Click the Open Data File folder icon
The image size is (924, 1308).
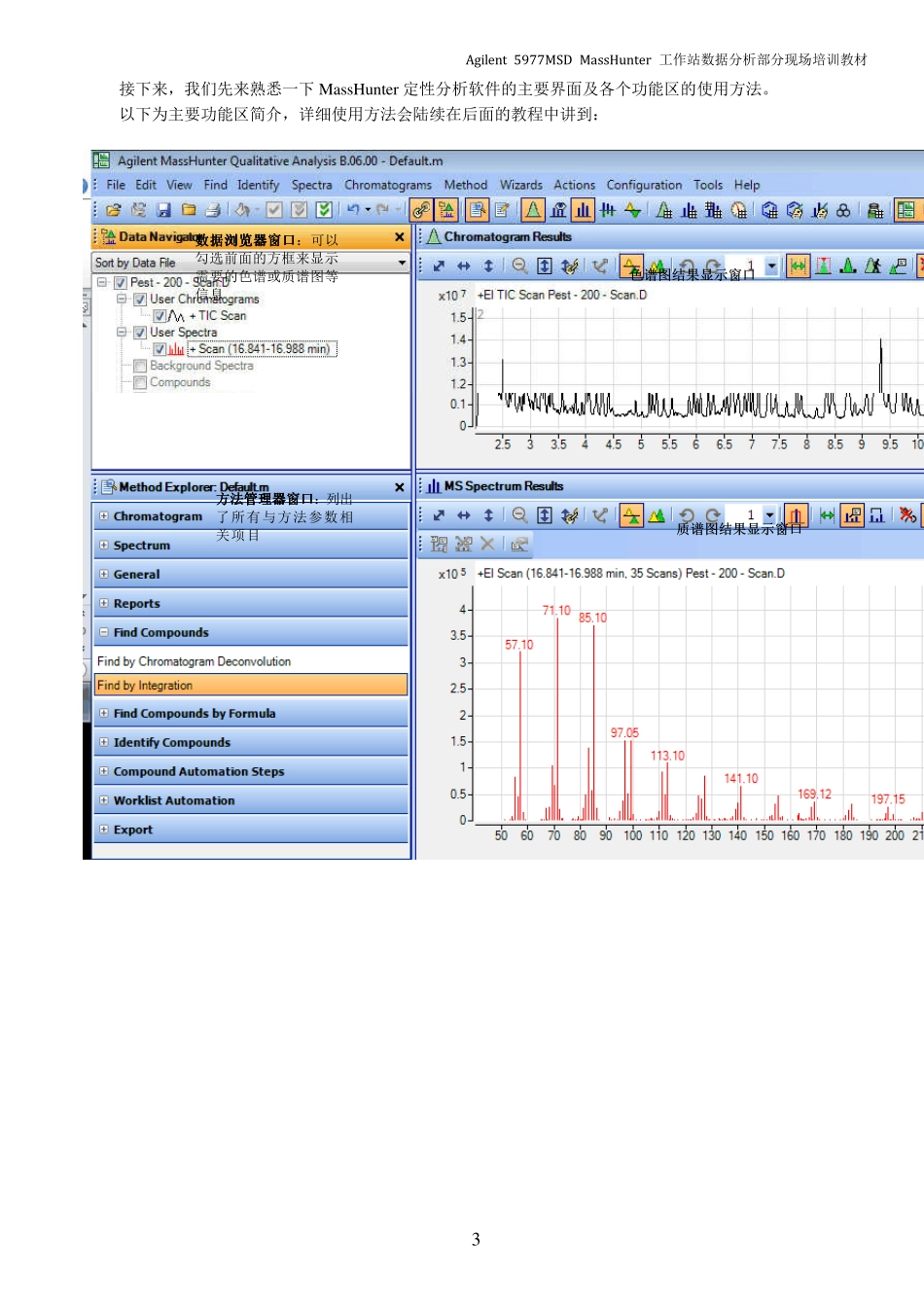click(x=114, y=210)
